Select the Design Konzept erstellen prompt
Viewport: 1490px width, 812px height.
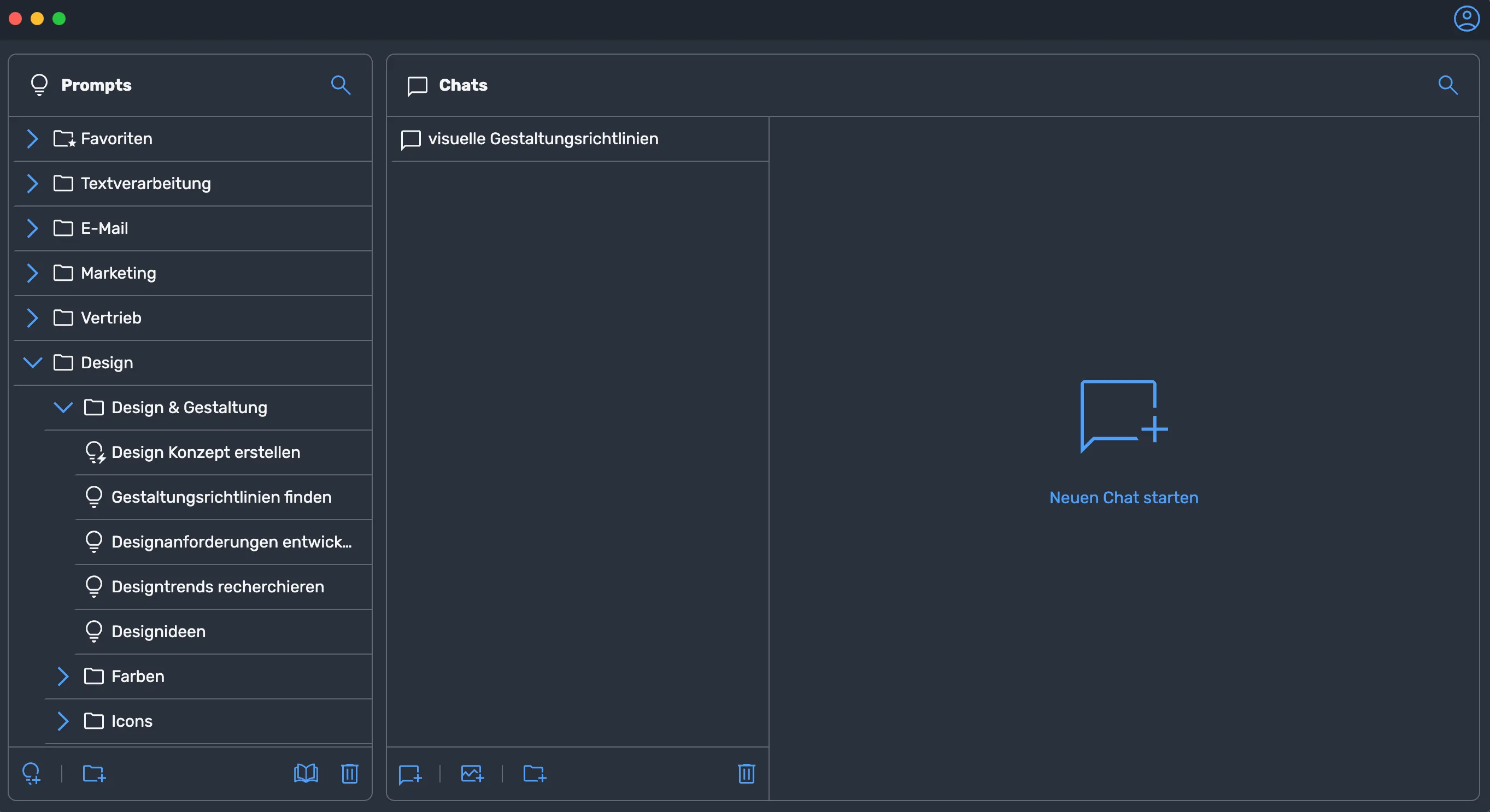point(206,452)
